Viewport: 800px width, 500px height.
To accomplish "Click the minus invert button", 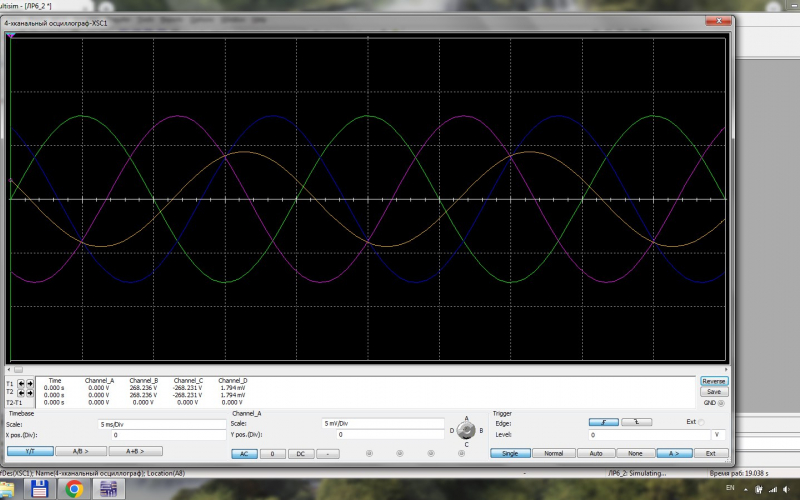I will coord(328,454).
